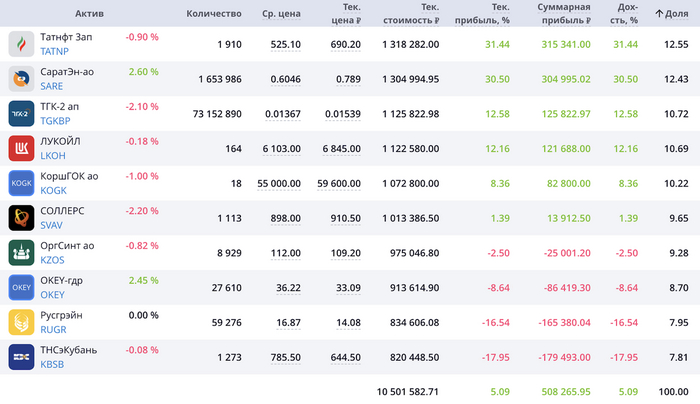Sort by the Актив column header
The height and width of the screenshot is (404, 700).
pyautogui.click(x=89, y=14)
